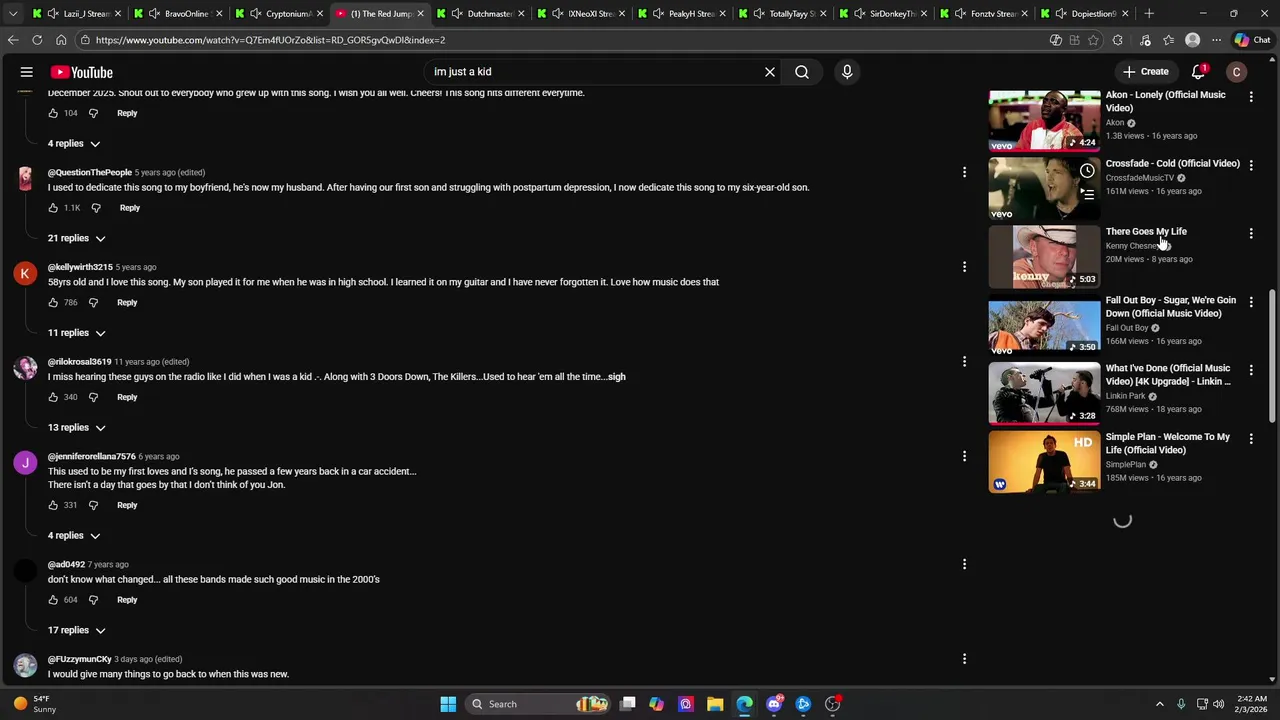Add Crossfade Cold to Watch Later
1280x720 pixels.
(x=1087, y=170)
